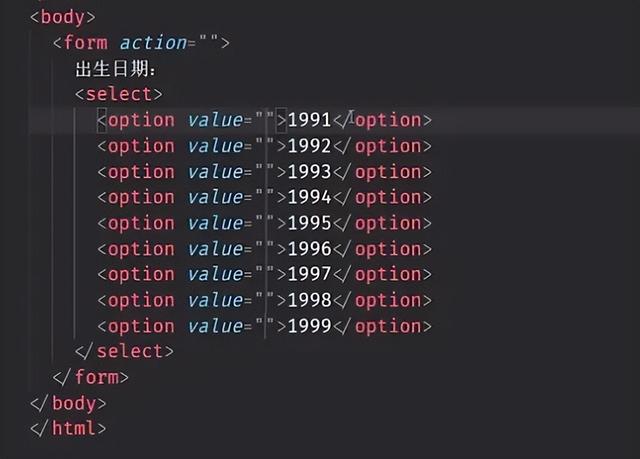Click the closing form tag
The image size is (640, 459).
(91, 377)
